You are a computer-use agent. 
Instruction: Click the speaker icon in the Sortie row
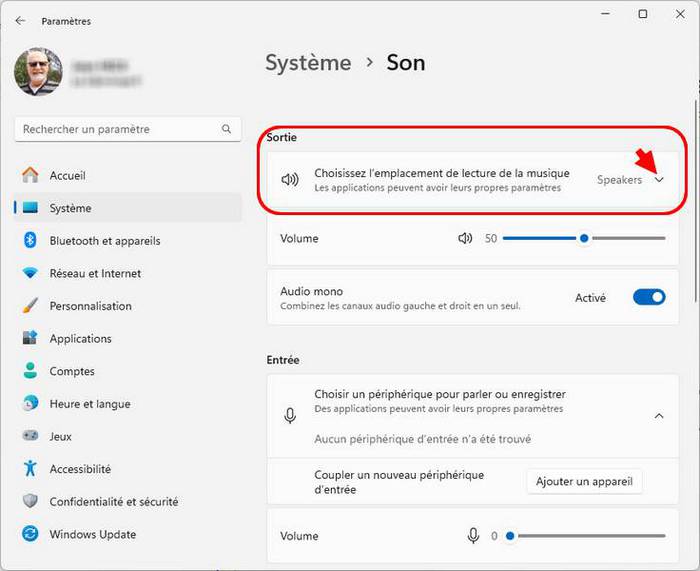tap(290, 179)
